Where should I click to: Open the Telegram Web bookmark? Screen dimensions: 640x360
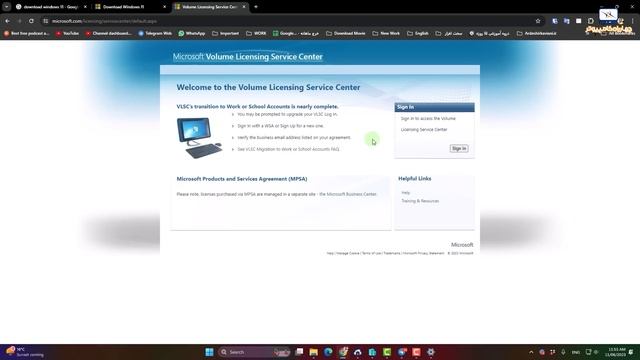click(155, 33)
